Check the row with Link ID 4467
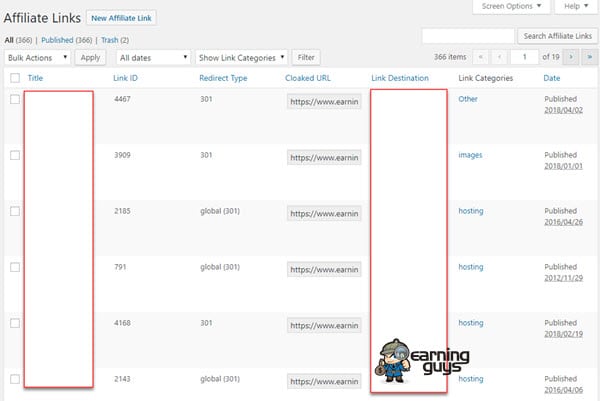 (15, 99)
